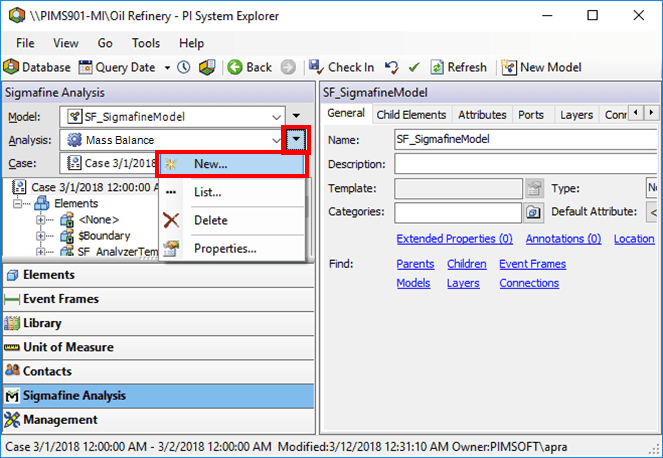The height and width of the screenshot is (458, 663).
Task: Click the Categories browse icon button
Action: 533,212
